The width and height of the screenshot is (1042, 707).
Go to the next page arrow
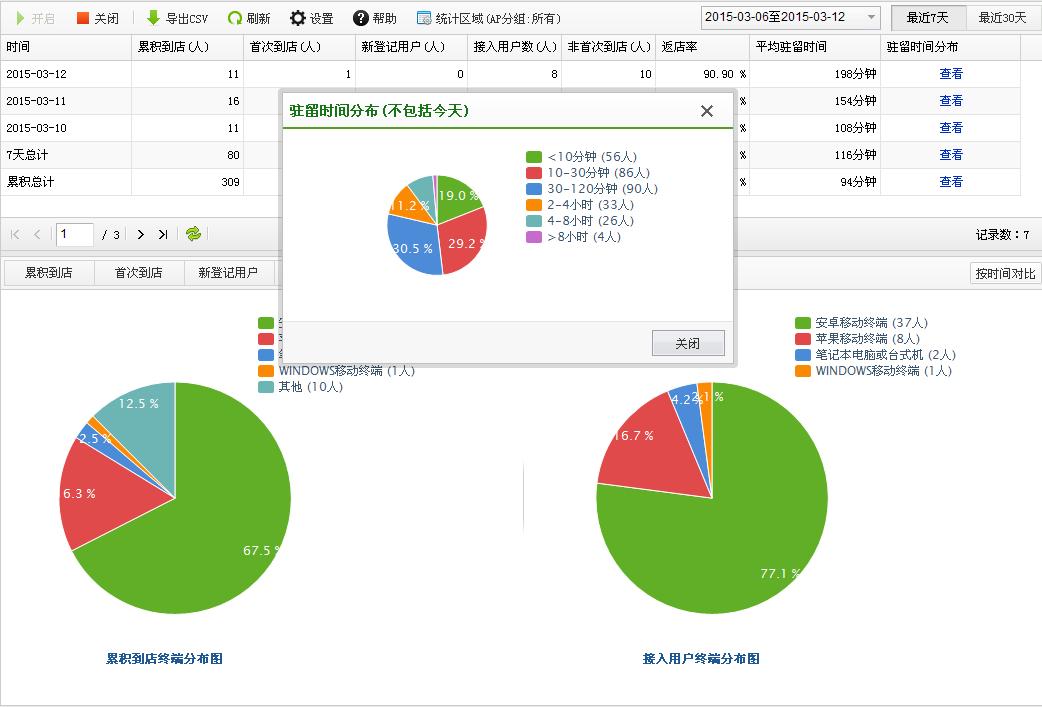pyautogui.click(x=140, y=234)
